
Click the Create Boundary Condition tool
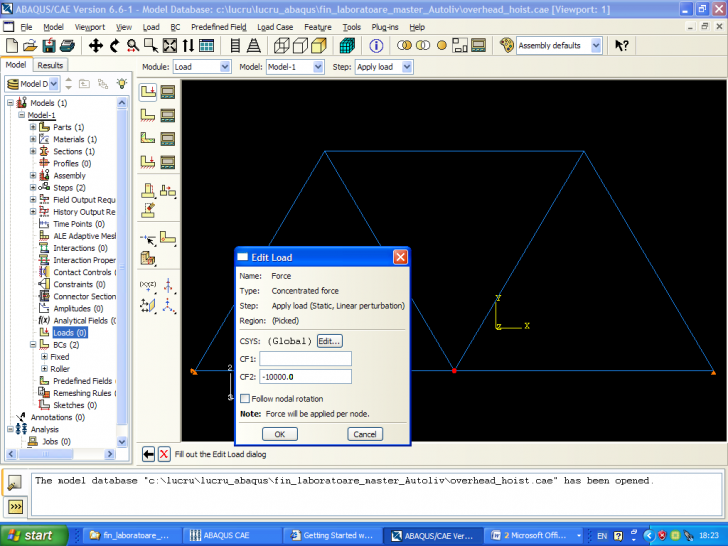coord(148,115)
